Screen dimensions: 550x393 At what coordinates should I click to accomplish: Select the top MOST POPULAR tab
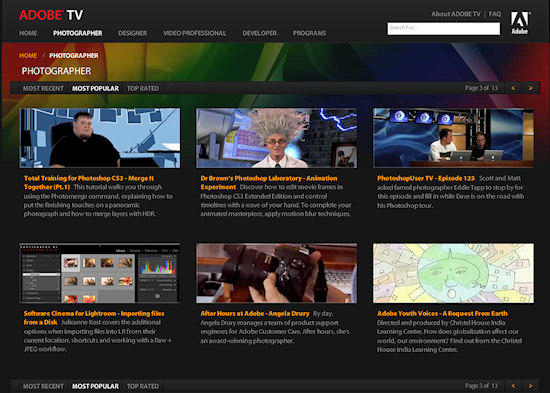95,88
